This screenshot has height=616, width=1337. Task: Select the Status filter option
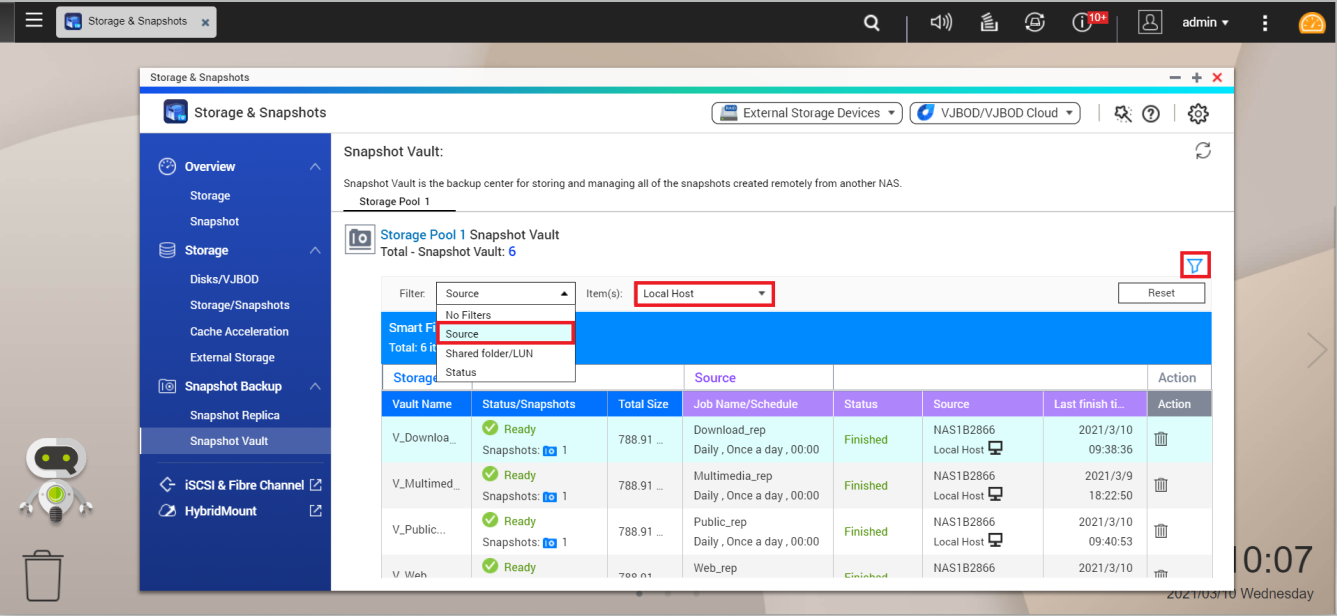[x=461, y=372]
